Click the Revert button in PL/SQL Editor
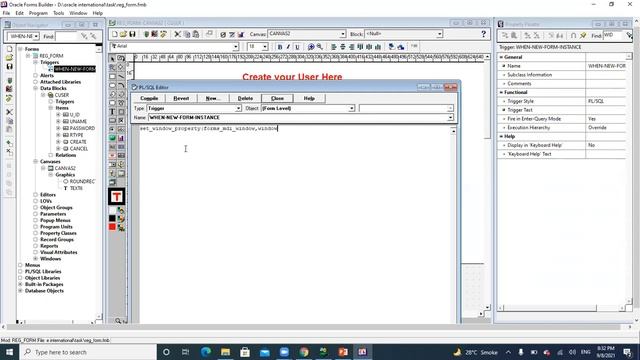This screenshot has height=360, width=640. (x=181, y=98)
